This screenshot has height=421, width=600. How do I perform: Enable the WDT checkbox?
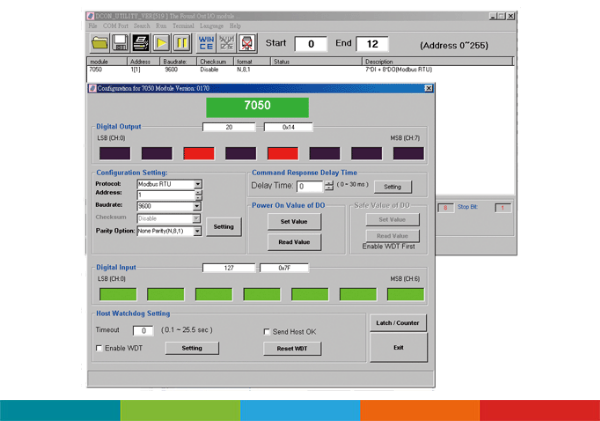pos(99,348)
